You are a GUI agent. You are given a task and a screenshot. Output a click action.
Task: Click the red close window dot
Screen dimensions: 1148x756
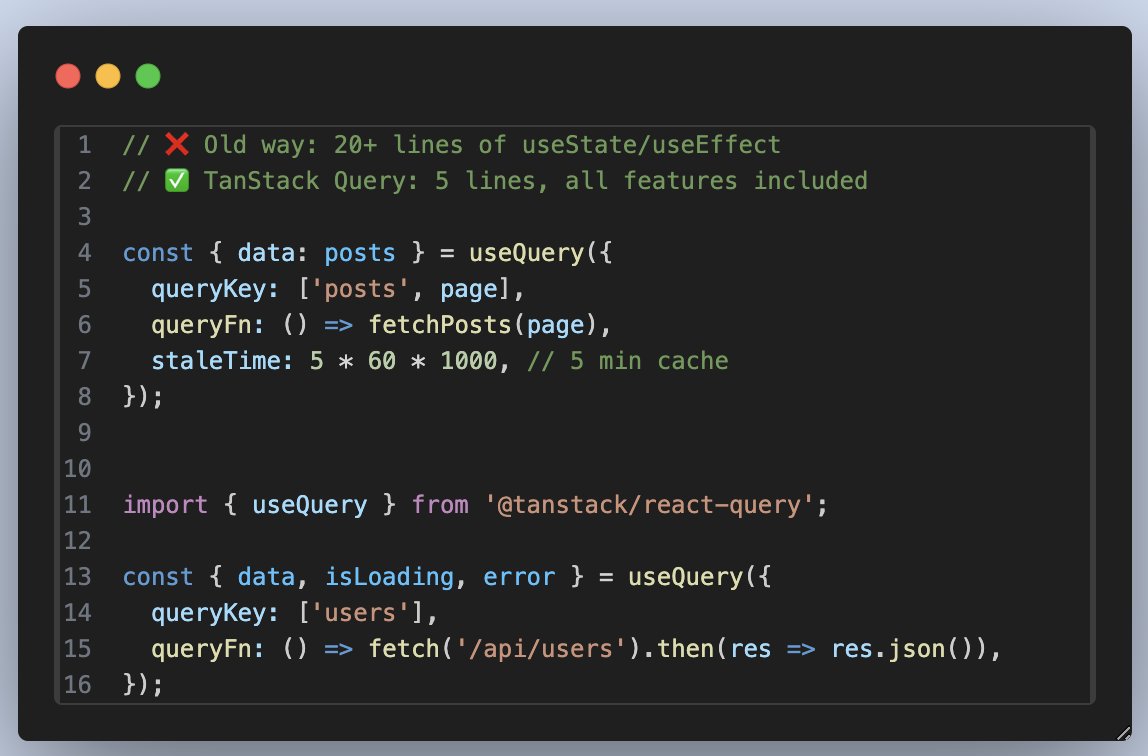click(x=68, y=76)
